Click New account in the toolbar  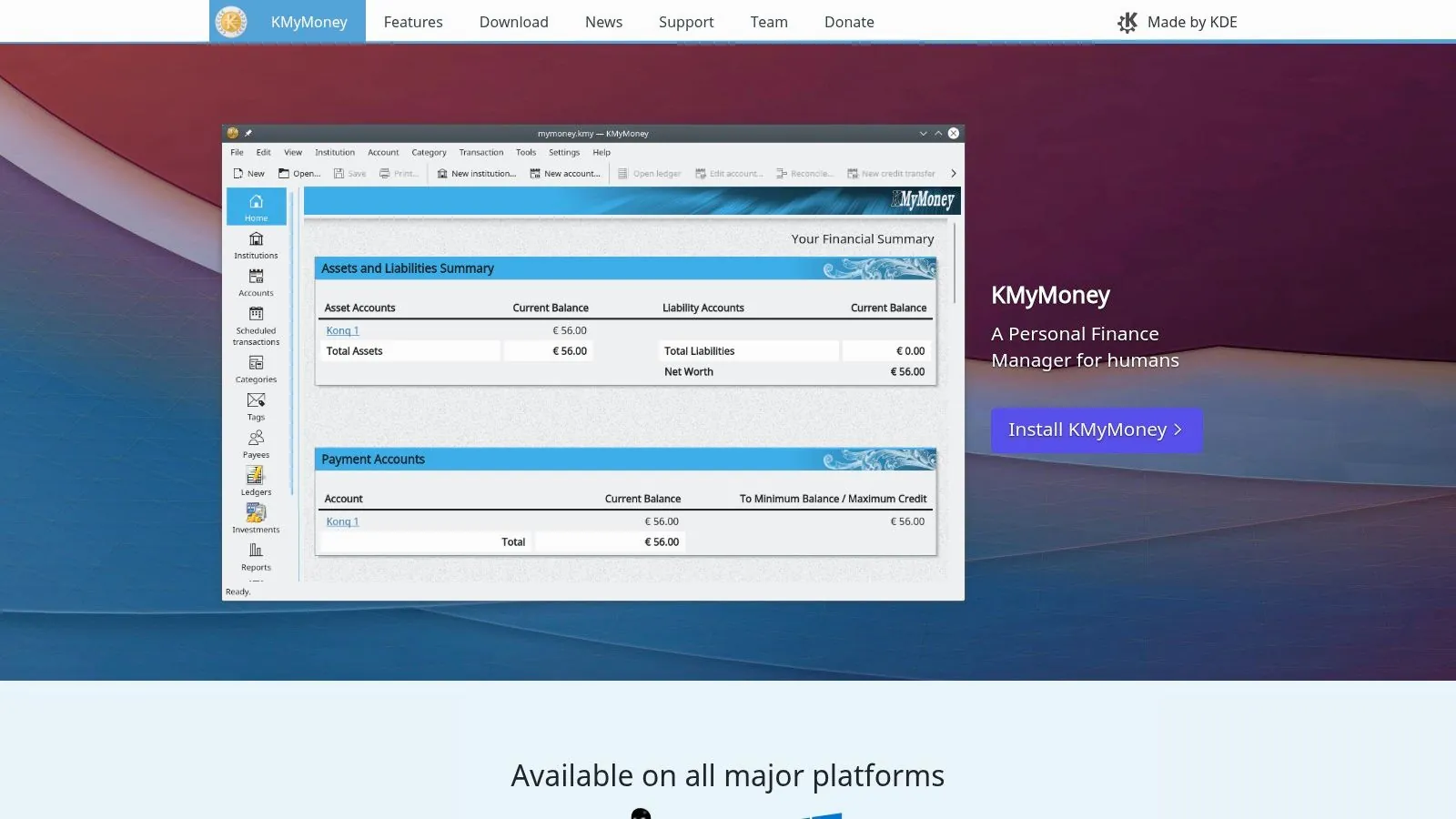click(565, 174)
